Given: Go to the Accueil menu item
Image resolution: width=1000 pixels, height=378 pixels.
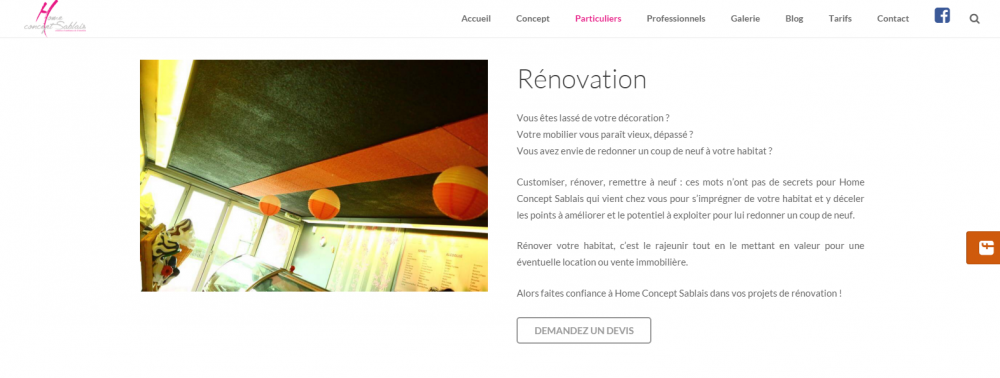Looking at the screenshot, I should coord(476,18).
